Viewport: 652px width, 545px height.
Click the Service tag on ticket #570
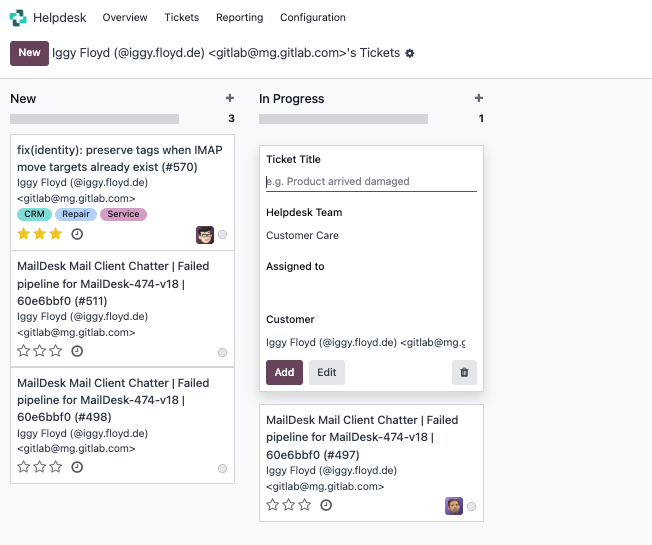(123, 214)
